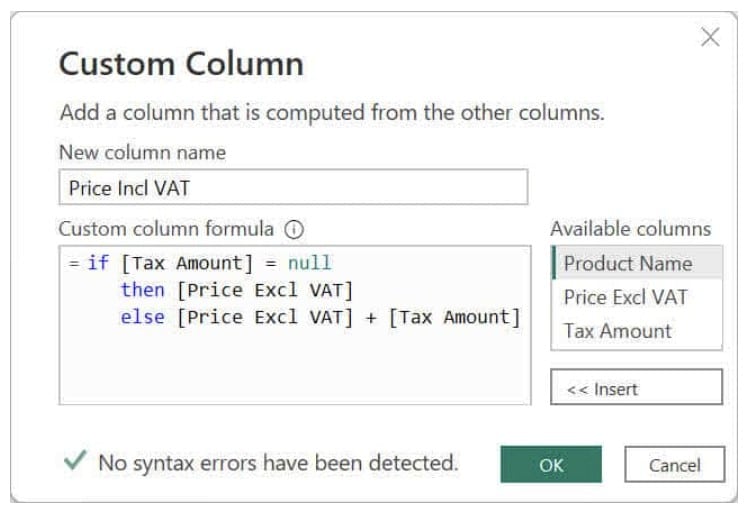
Task: Click the formula info icon
Action: [x=294, y=229]
